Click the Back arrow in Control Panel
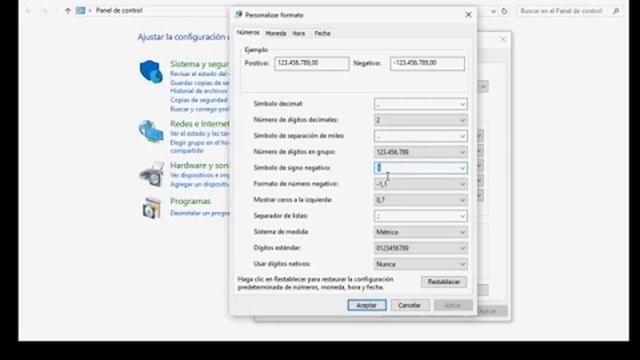 [x=28, y=11]
